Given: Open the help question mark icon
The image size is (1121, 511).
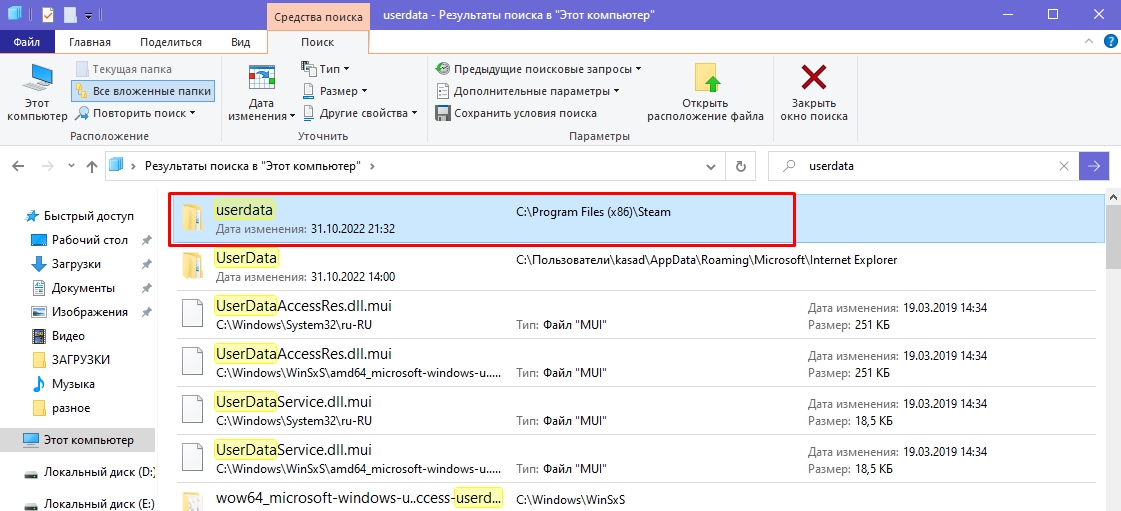Looking at the screenshot, I should [x=1110, y=42].
